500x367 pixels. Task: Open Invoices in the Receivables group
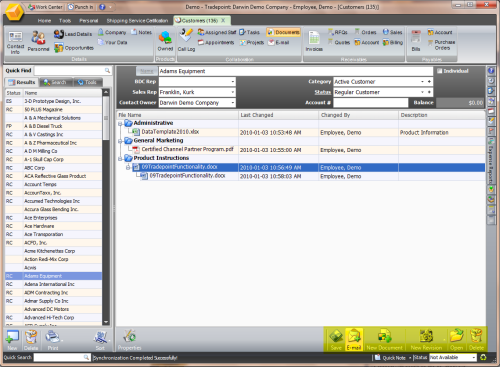click(314, 41)
